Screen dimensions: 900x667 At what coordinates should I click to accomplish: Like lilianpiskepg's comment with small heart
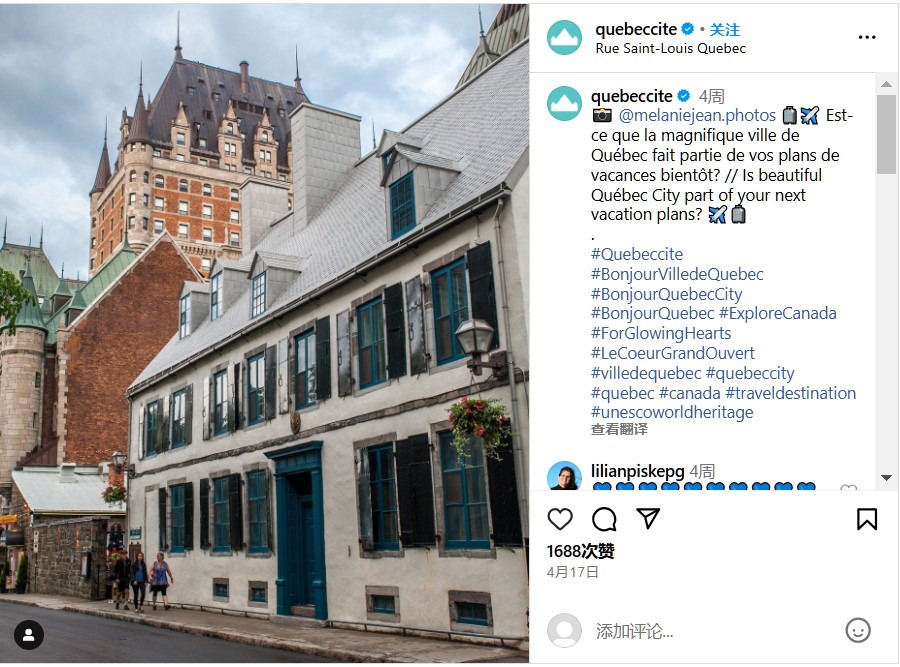(x=848, y=488)
